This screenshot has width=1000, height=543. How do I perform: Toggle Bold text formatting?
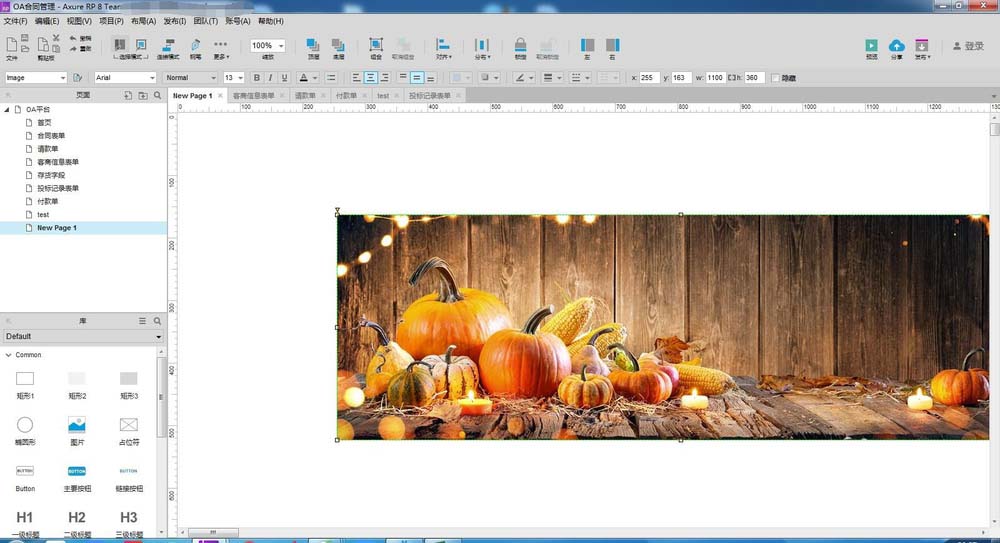[x=256, y=78]
